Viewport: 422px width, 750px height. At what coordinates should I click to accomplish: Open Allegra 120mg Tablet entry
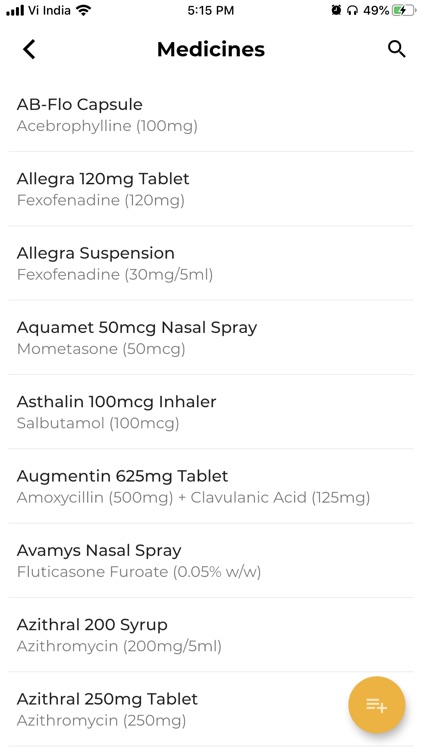pos(211,189)
